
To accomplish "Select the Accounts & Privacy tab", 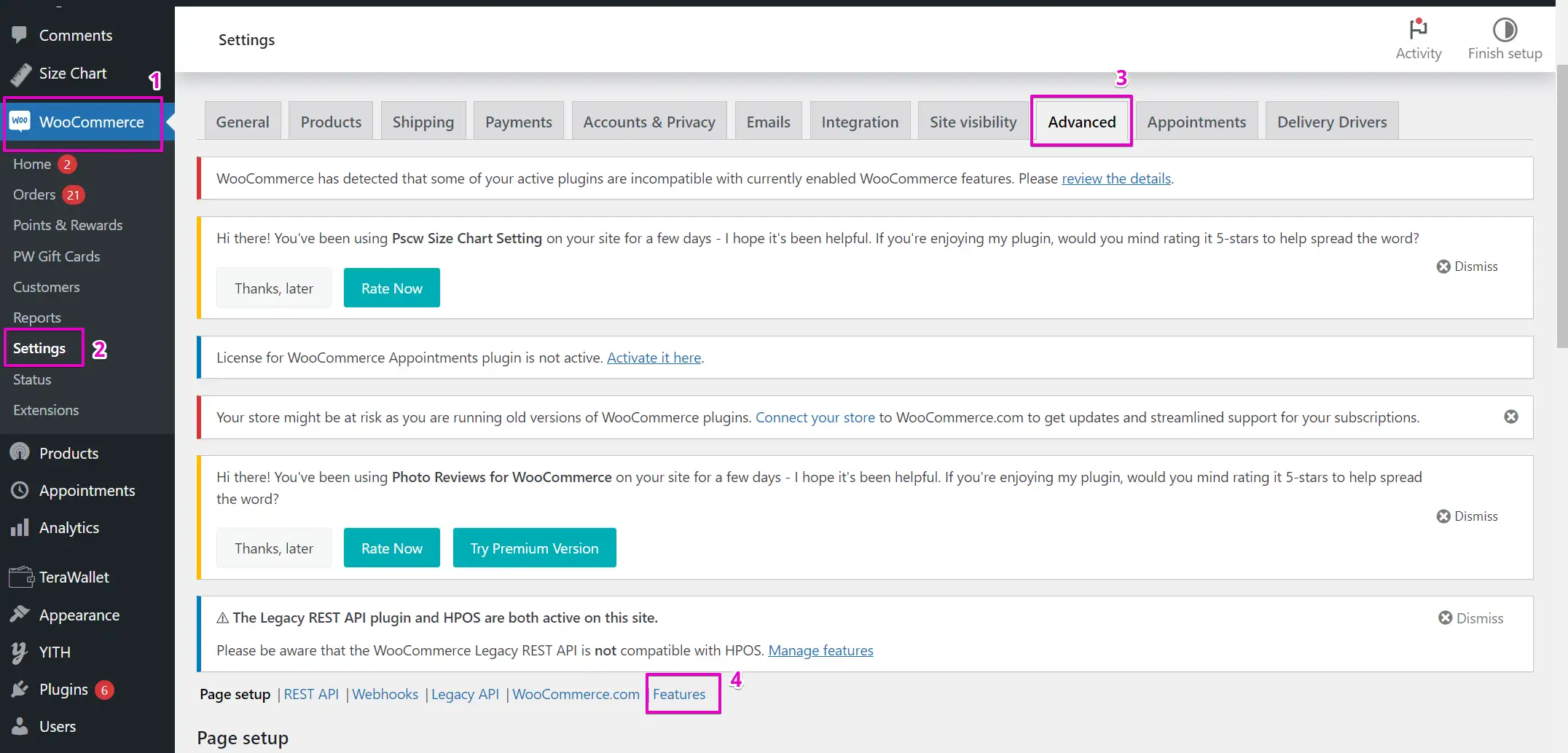I will click(648, 121).
